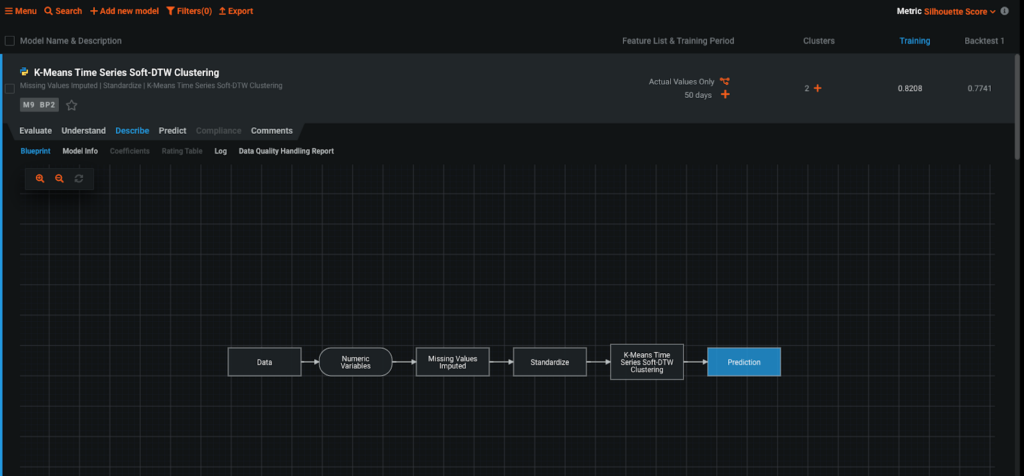Export the leaderboard
This screenshot has width=1024, height=476.
[x=236, y=11]
